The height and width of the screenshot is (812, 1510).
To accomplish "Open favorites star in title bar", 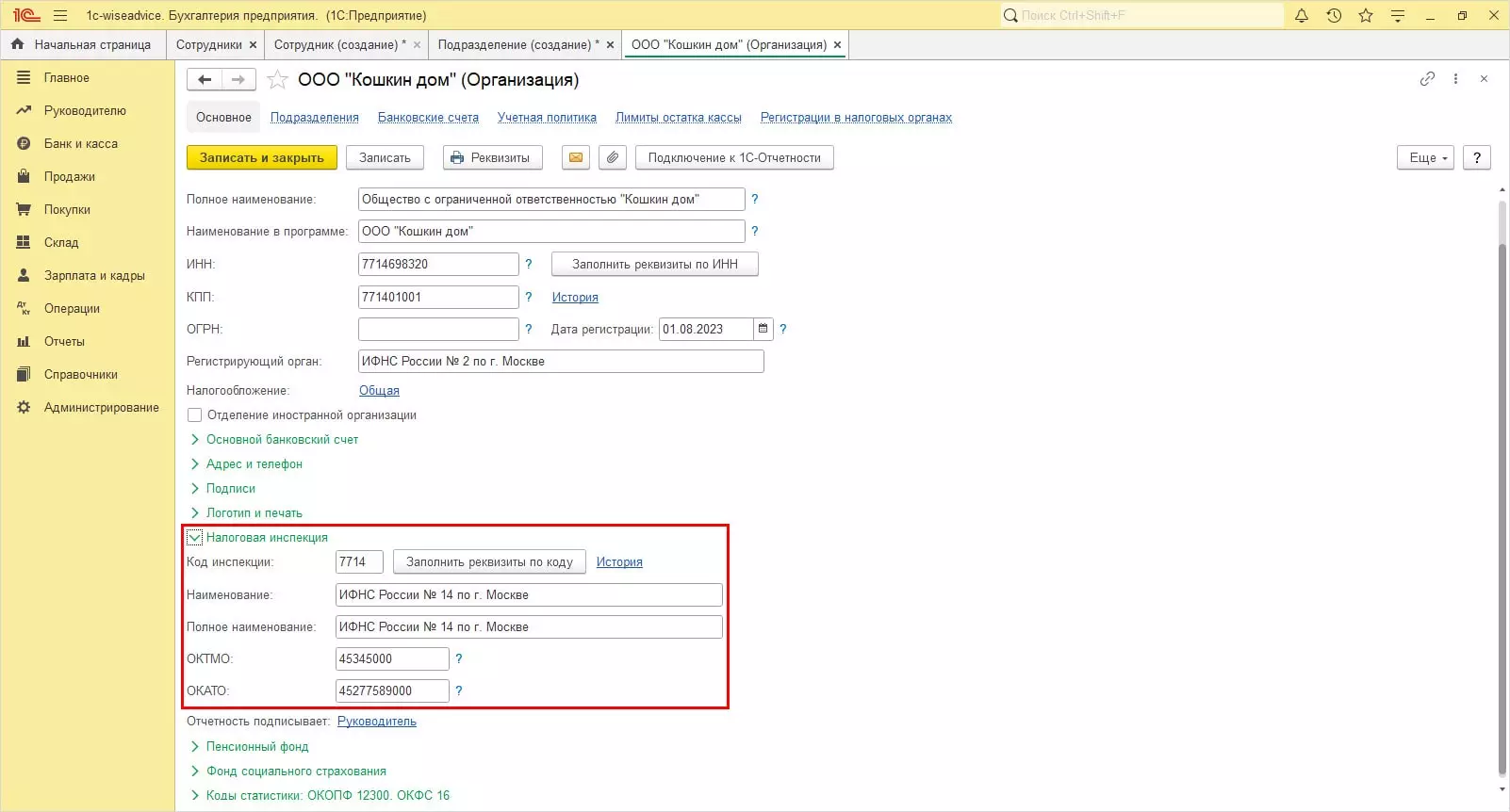I will coord(1366,15).
